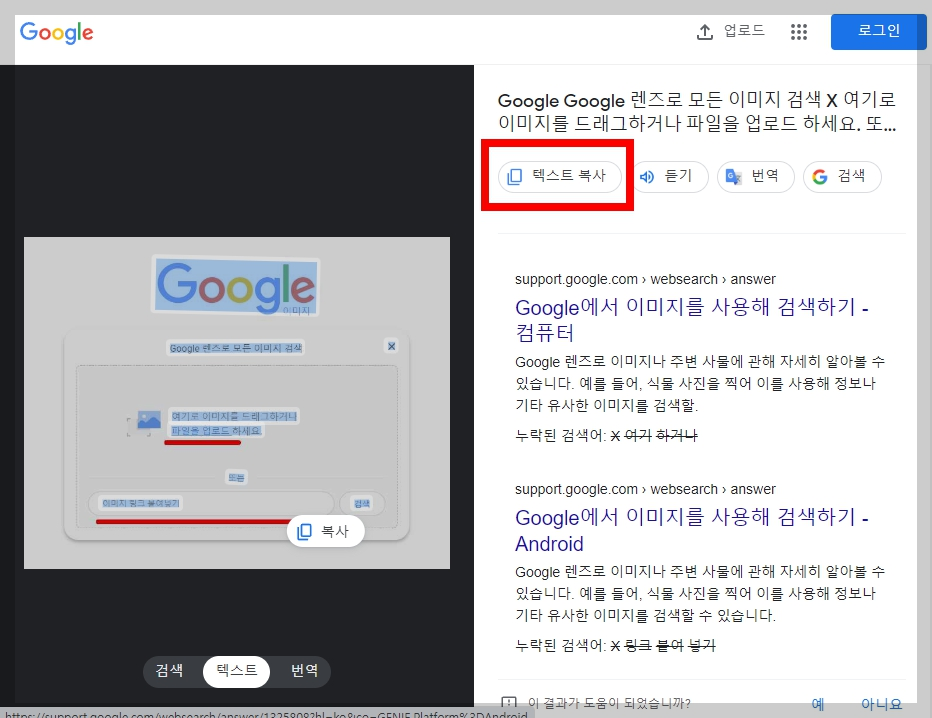
Task: Click 아니요 for feedback question
Action: point(881,704)
